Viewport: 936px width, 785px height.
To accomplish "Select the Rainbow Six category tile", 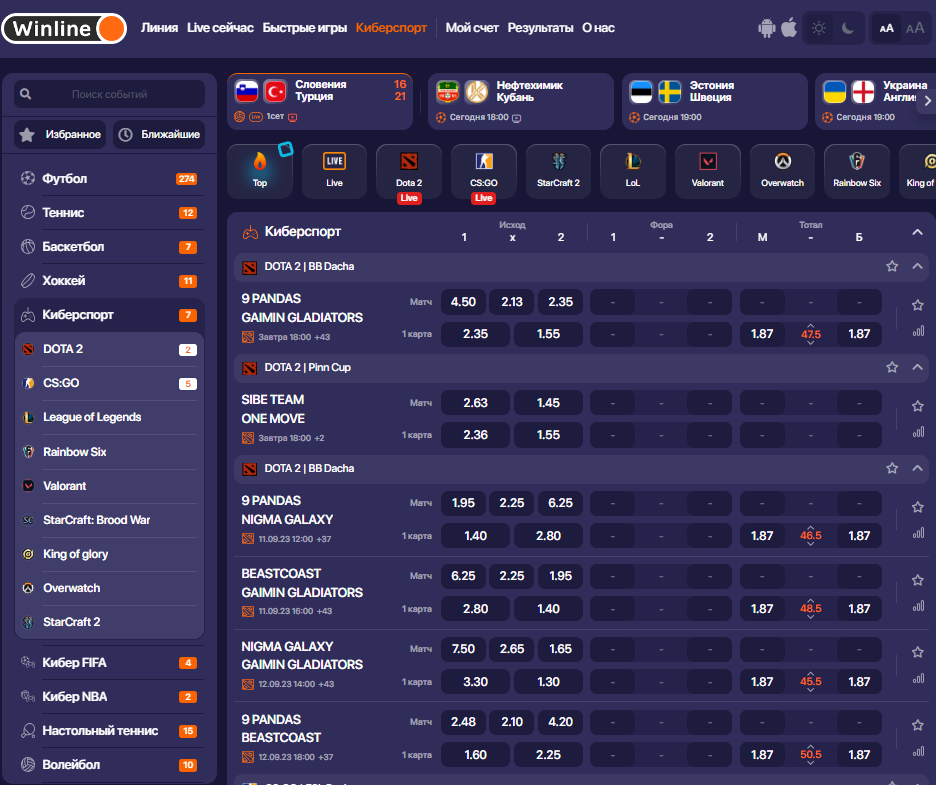I will (857, 171).
